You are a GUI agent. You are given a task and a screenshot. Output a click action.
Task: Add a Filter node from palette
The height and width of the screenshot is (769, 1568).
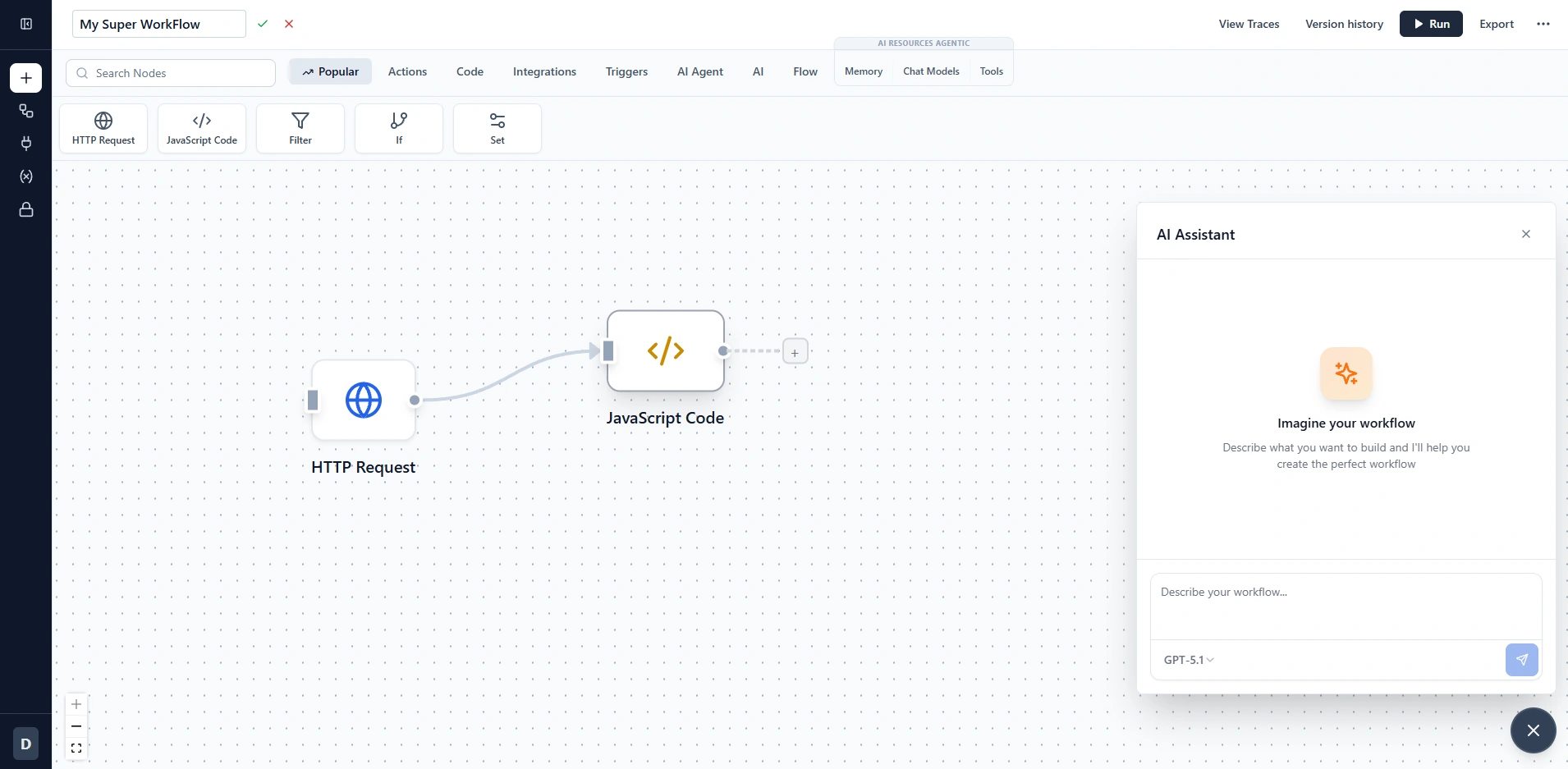point(300,128)
